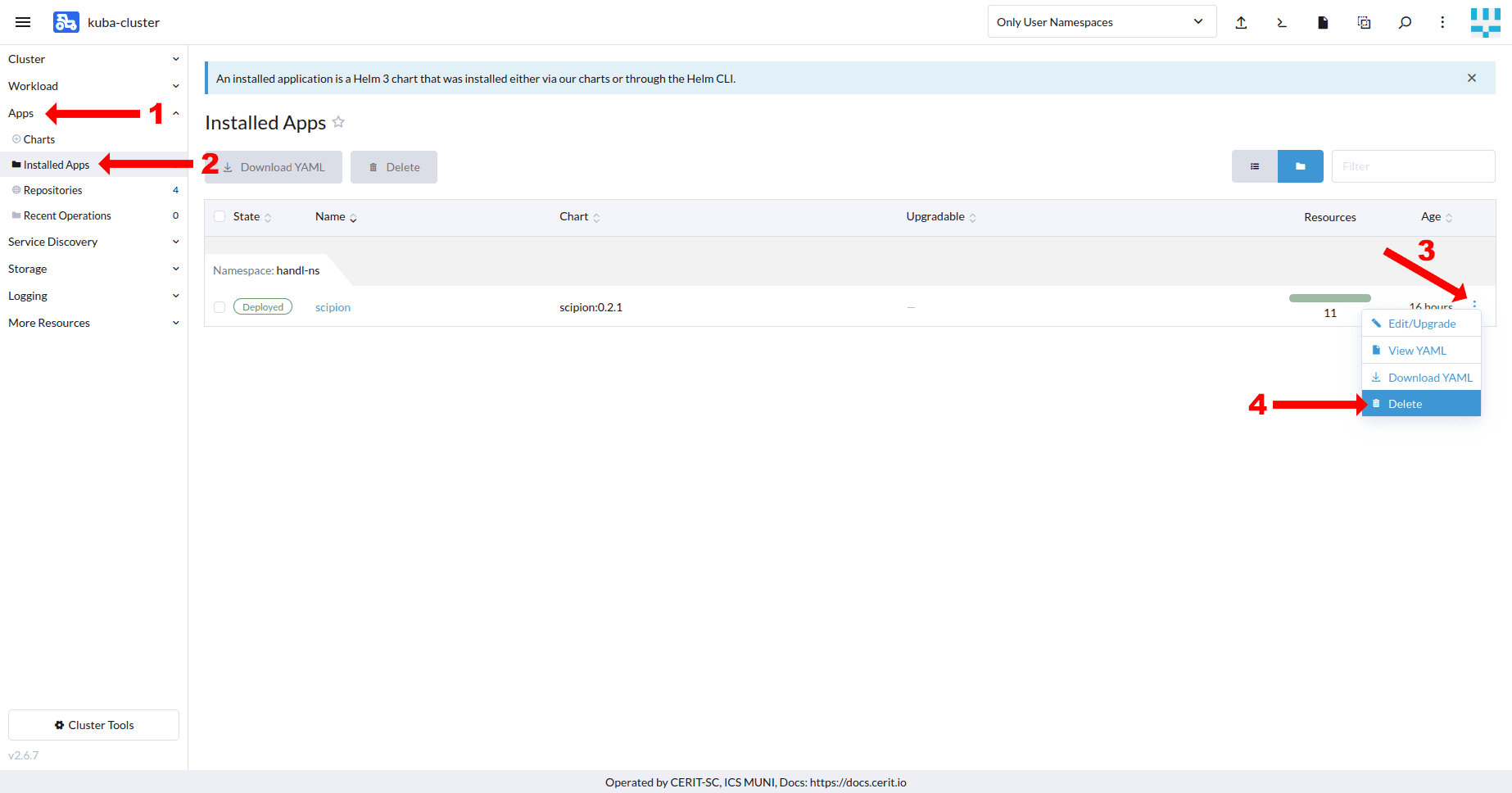Viewport: 1512px width, 793px height.
Task: Switch to the flat list view
Action: pos(1254,166)
